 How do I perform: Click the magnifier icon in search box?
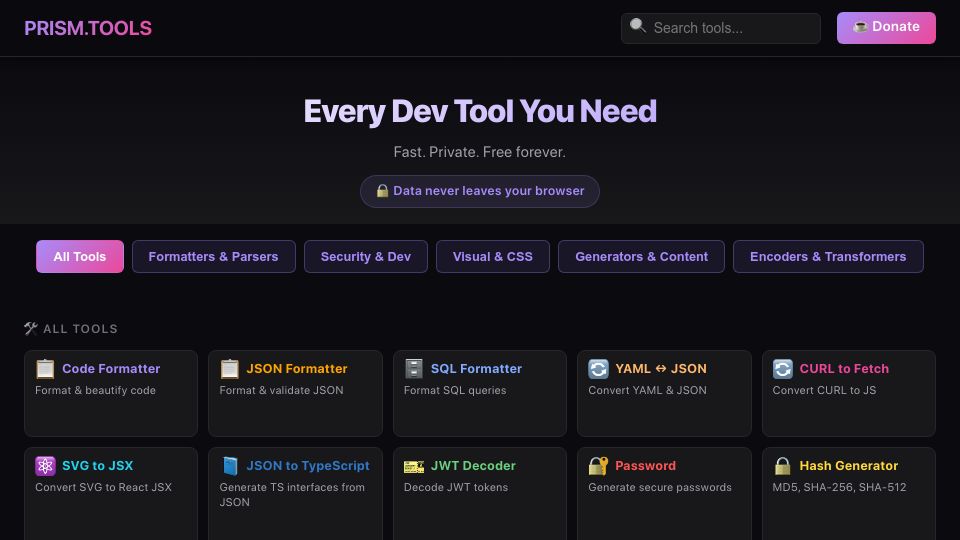click(638, 26)
